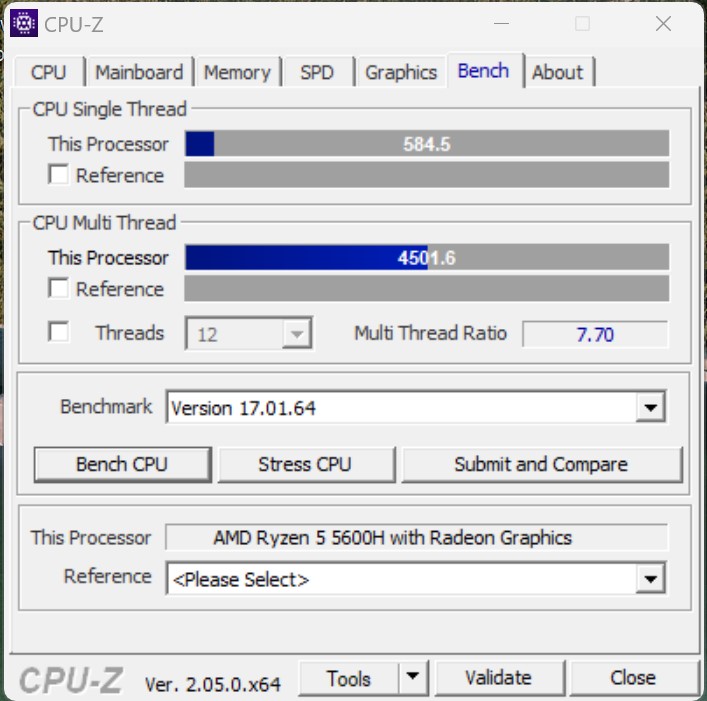Click the multi thread 4501.6 score bar

[427, 257]
